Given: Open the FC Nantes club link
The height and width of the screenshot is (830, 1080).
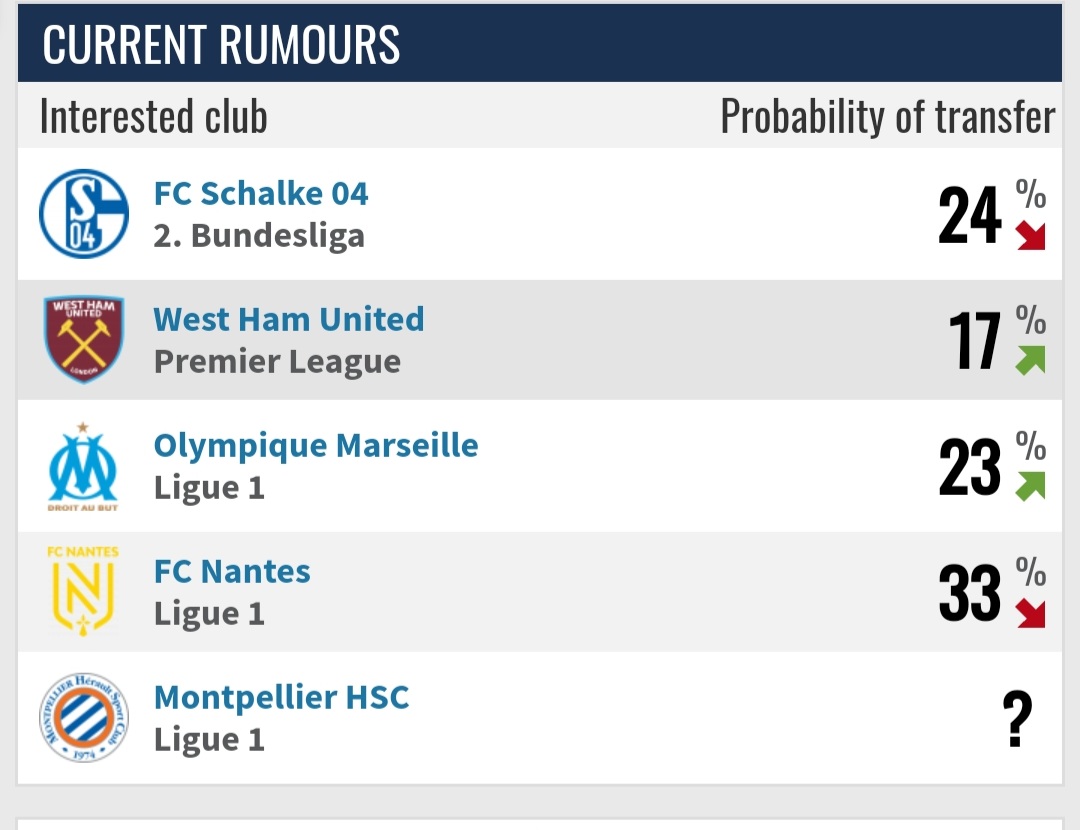Looking at the screenshot, I should pyautogui.click(x=232, y=572).
